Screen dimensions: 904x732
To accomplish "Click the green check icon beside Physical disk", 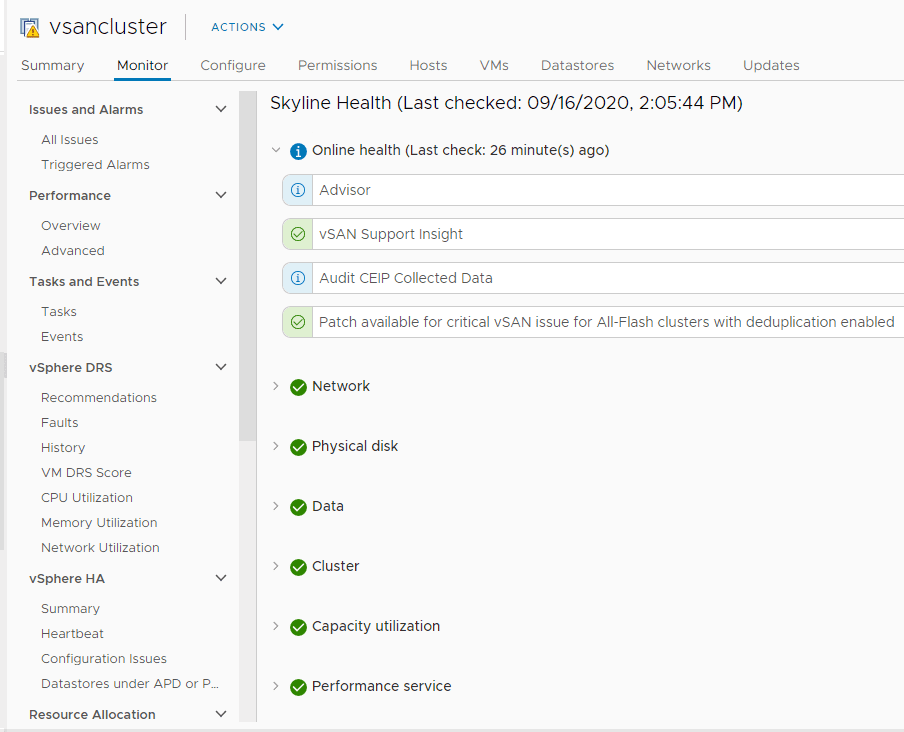I will pos(298,446).
